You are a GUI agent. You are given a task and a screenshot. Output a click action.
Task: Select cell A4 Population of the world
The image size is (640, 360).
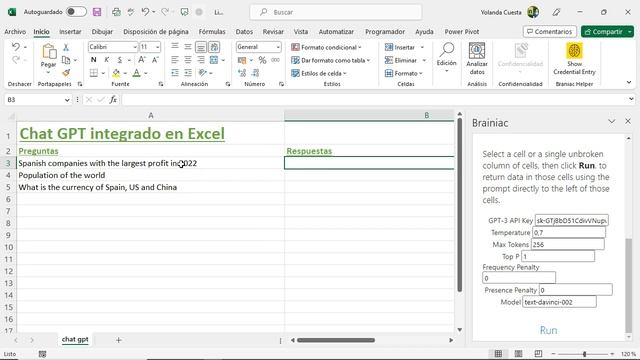(151, 175)
